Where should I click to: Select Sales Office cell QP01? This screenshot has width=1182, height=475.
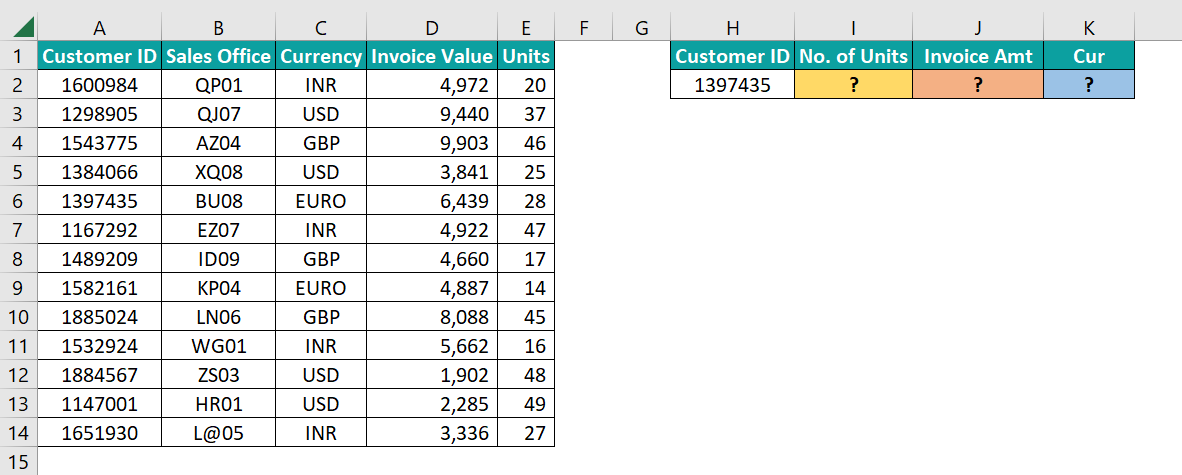(218, 85)
